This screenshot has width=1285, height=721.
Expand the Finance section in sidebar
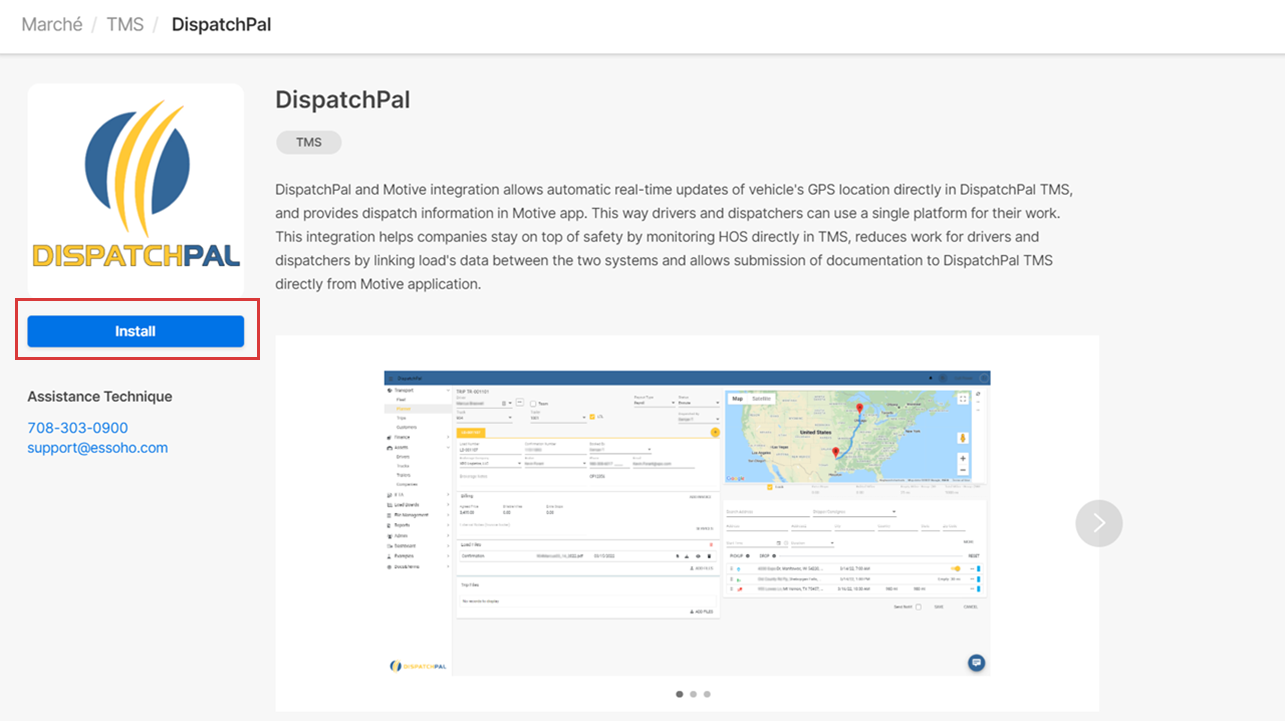click(x=401, y=437)
